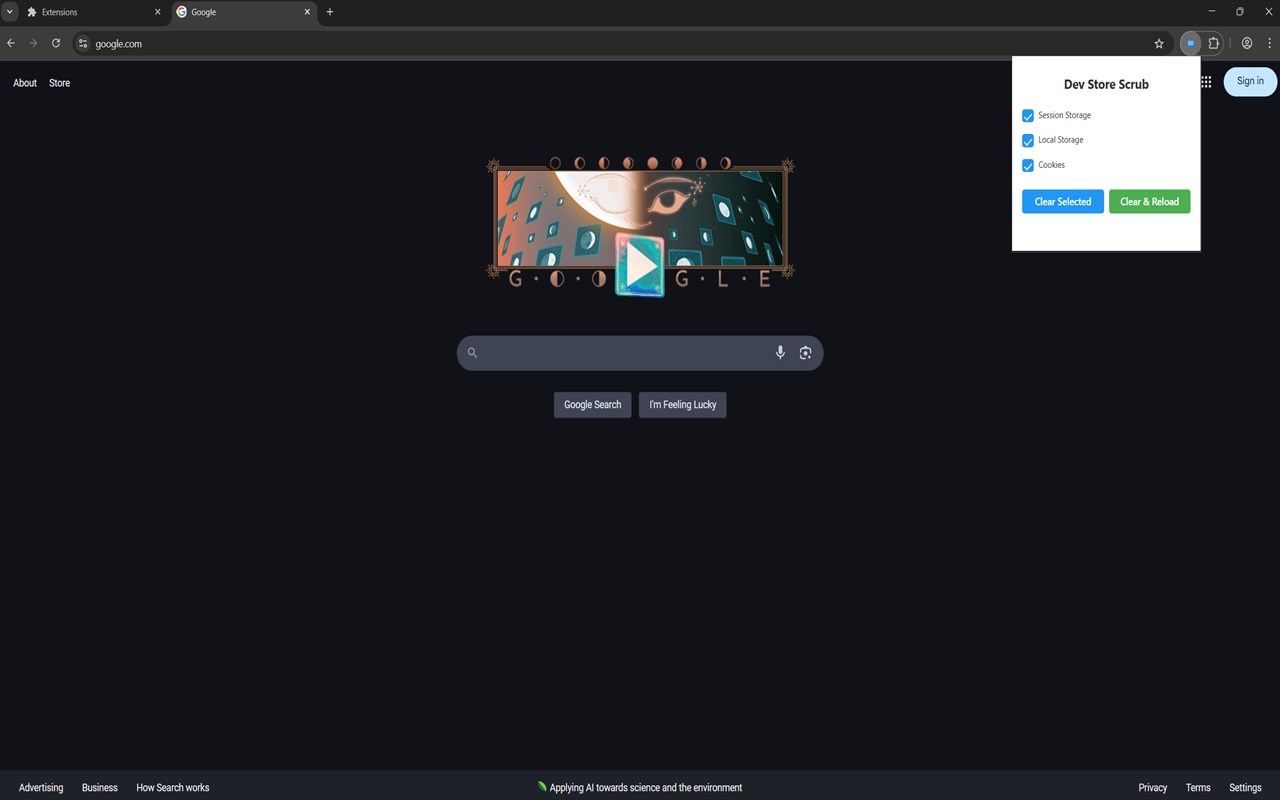Viewport: 1280px width, 800px height.
Task: Open the tab search dropdown arrow
Action: point(9,12)
